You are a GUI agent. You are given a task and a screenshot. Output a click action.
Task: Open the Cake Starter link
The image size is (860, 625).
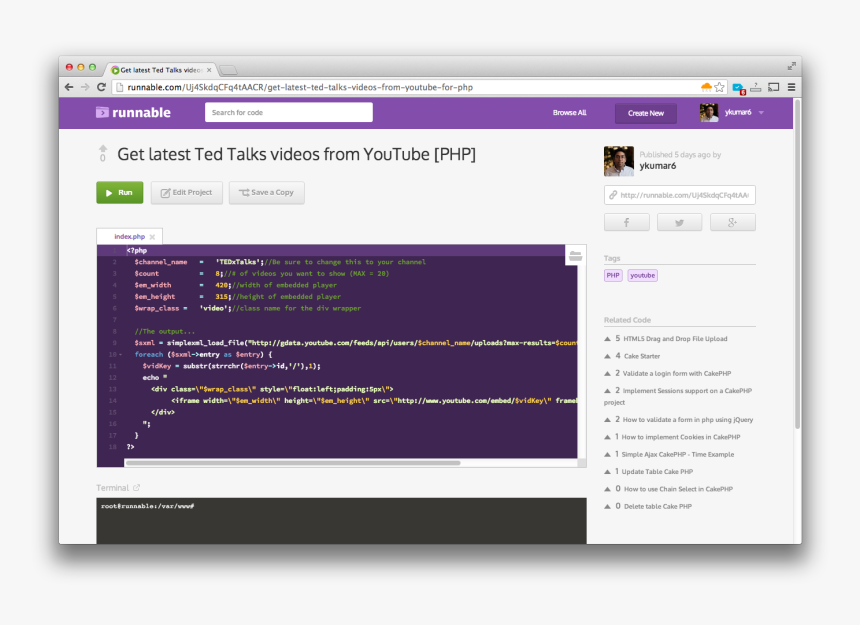642,356
